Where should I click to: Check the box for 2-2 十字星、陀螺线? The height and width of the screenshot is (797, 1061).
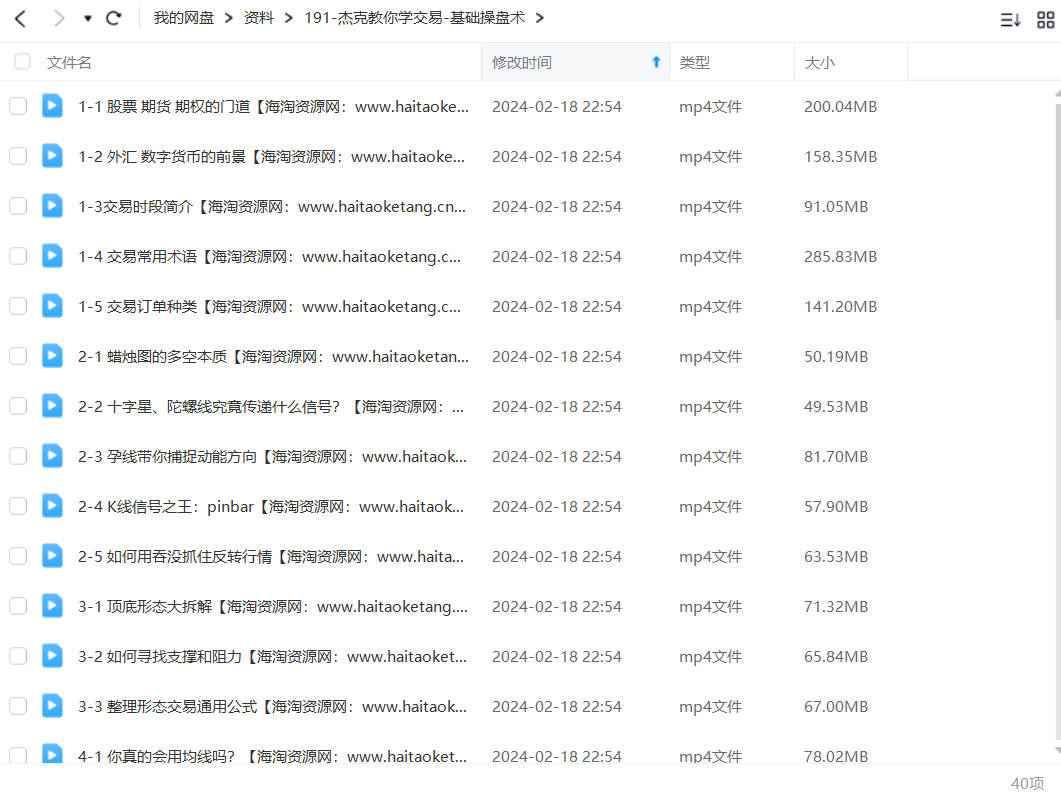tap(18, 407)
